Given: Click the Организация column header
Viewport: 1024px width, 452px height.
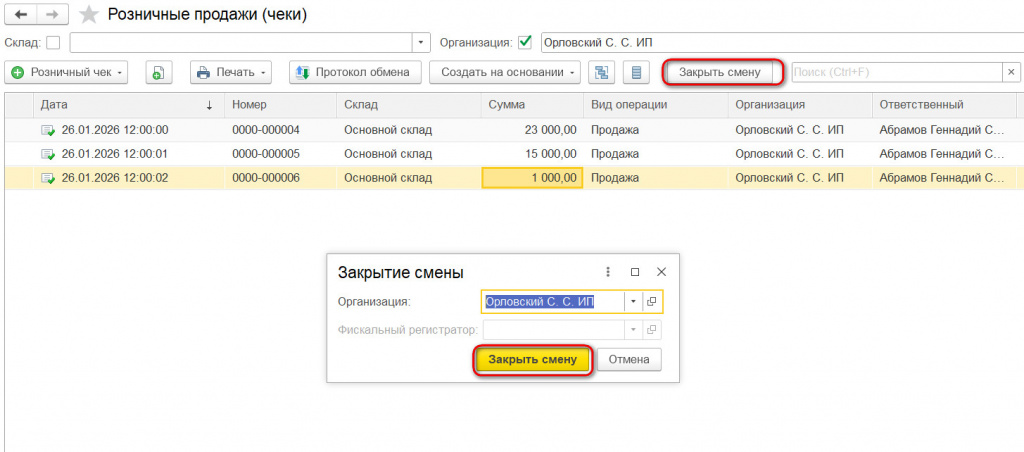Looking at the screenshot, I should [x=800, y=105].
